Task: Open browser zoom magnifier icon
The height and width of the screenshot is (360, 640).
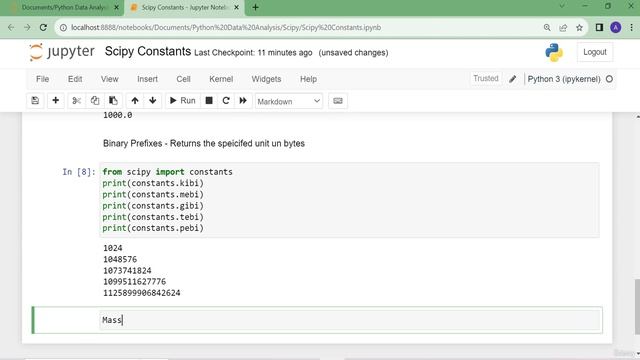Action: click(547, 27)
